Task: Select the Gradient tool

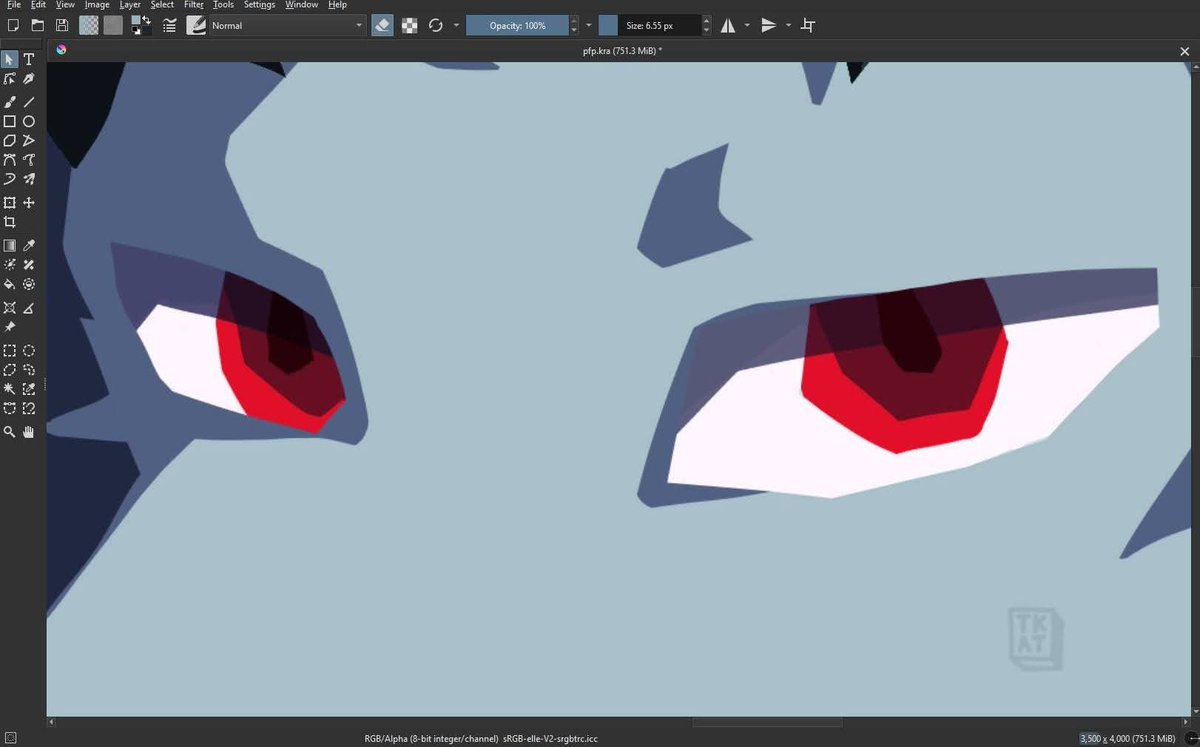Action: pyautogui.click(x=9, y=246)
